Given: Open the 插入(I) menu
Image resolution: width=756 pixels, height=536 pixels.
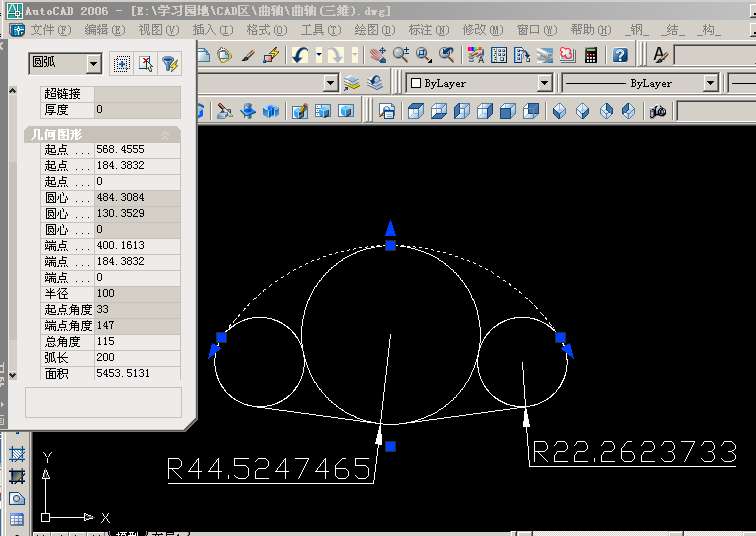Looking at the screenshot, I should pyautogui.click(x=213, y=30).
